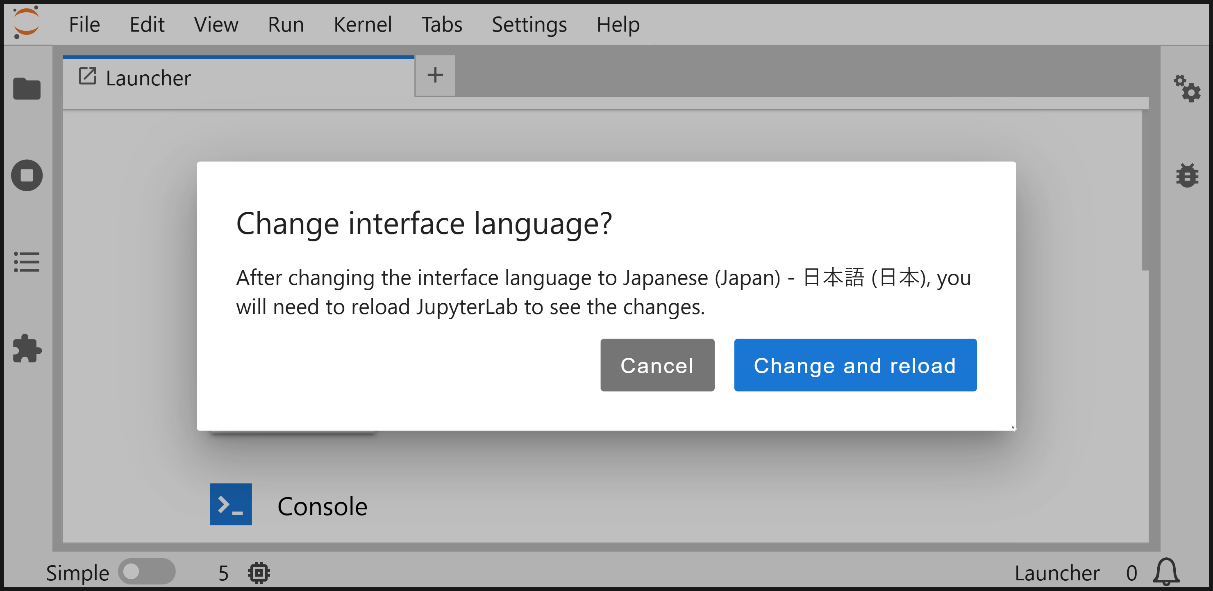Enable Simple interface mode
The image size is (1213, 591).
[146, 572]
